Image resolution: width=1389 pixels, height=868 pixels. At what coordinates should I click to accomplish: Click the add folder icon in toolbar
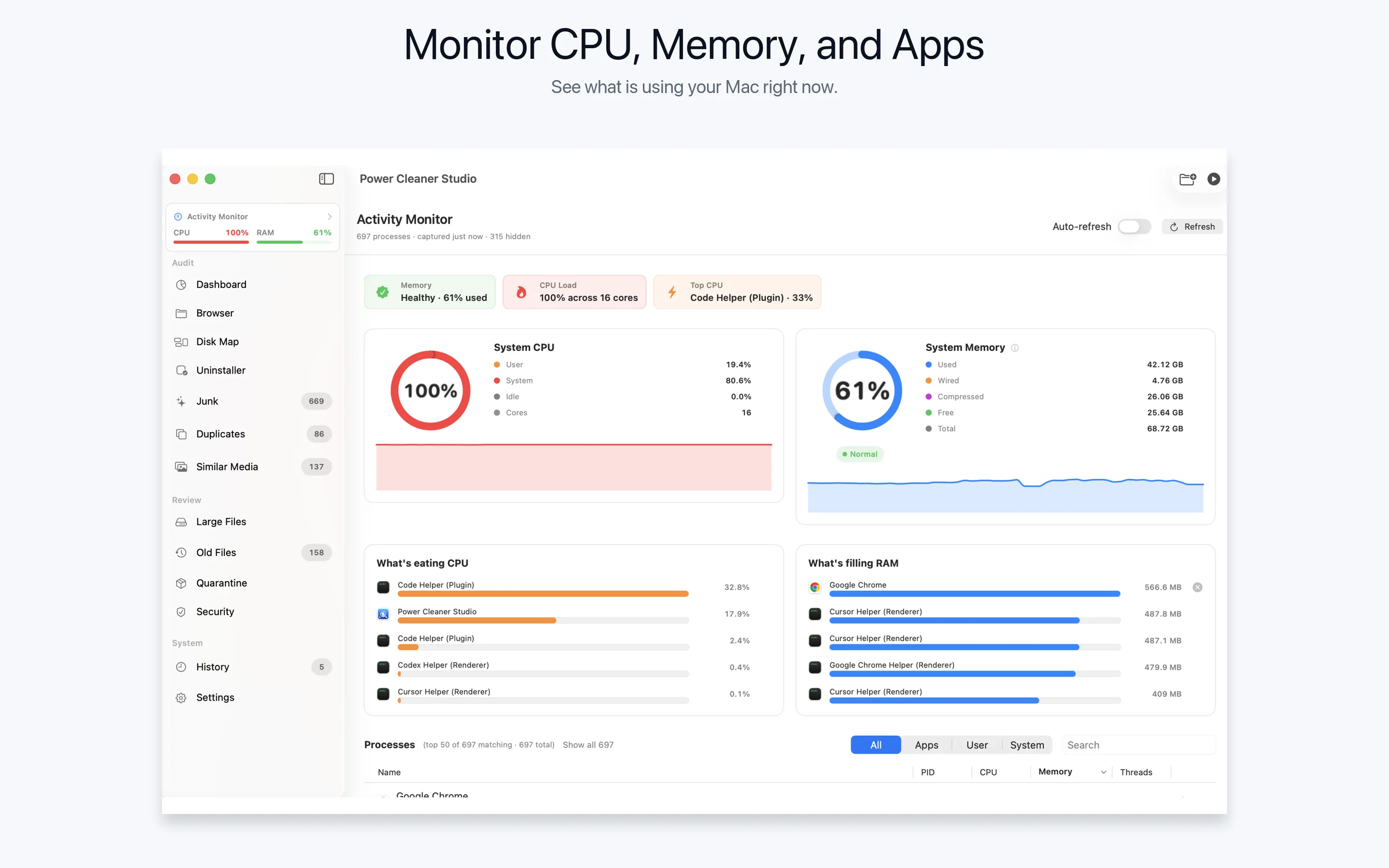[x=1187, y=179]
